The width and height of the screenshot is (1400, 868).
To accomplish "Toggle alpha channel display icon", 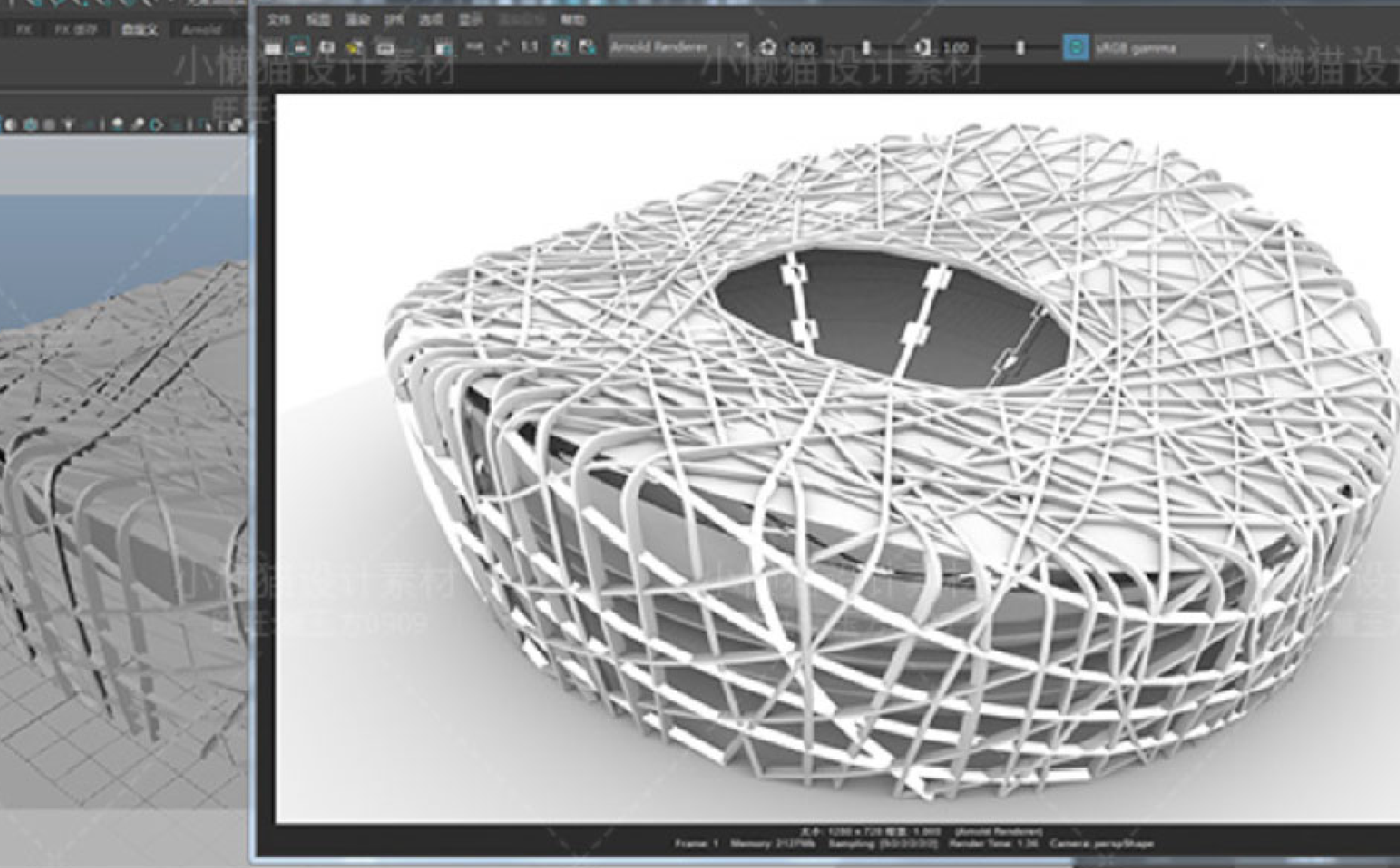I will pyautogui.click(x=501, y=47).
